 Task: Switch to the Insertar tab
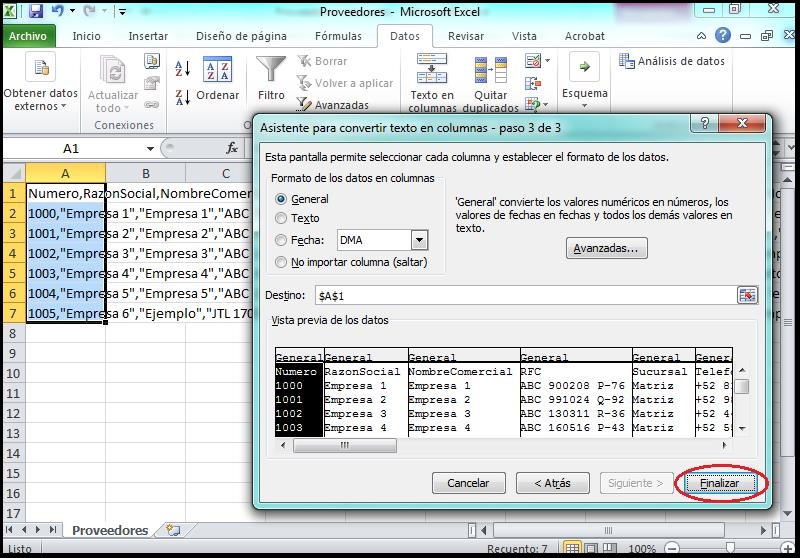148,36
